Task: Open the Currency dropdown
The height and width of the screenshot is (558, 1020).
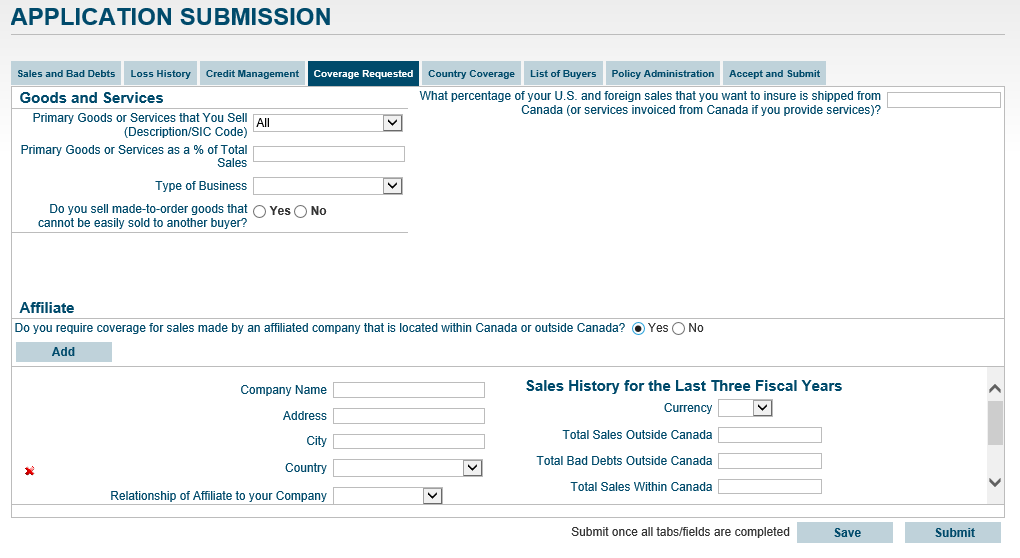Action: (x=745, y=408)
